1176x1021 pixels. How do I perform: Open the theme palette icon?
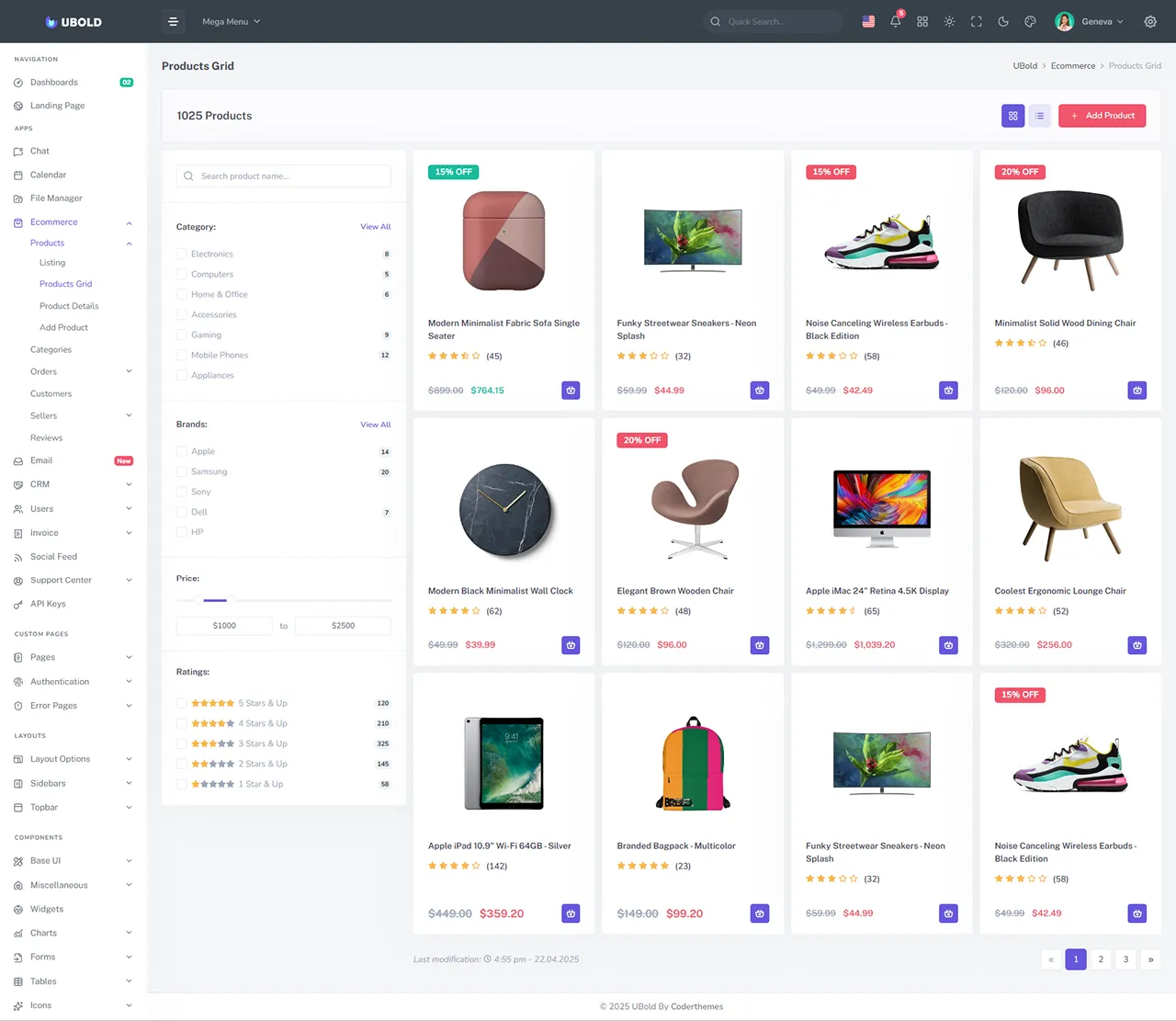pos(1030,21)
